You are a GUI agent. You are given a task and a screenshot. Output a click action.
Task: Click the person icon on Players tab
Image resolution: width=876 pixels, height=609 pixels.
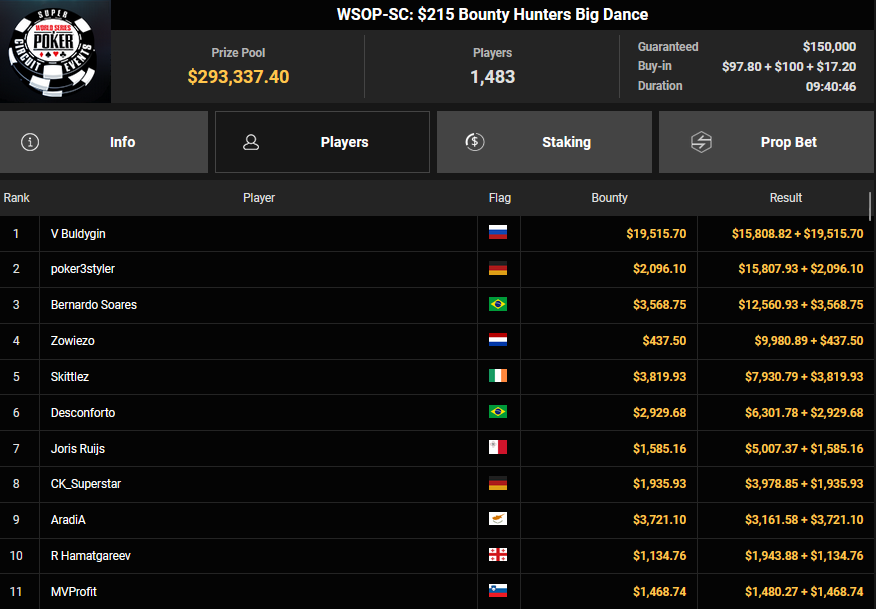click(251, 142)
